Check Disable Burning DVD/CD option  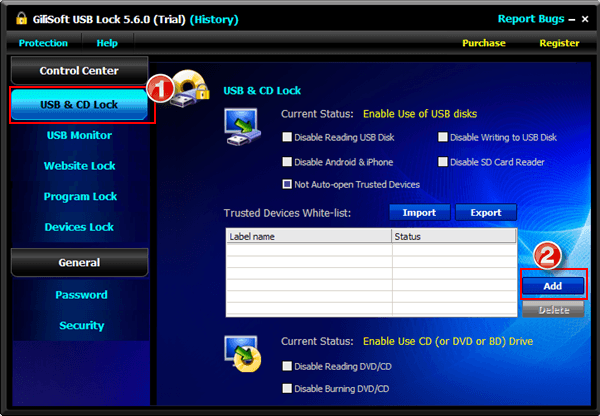[288, 388]
